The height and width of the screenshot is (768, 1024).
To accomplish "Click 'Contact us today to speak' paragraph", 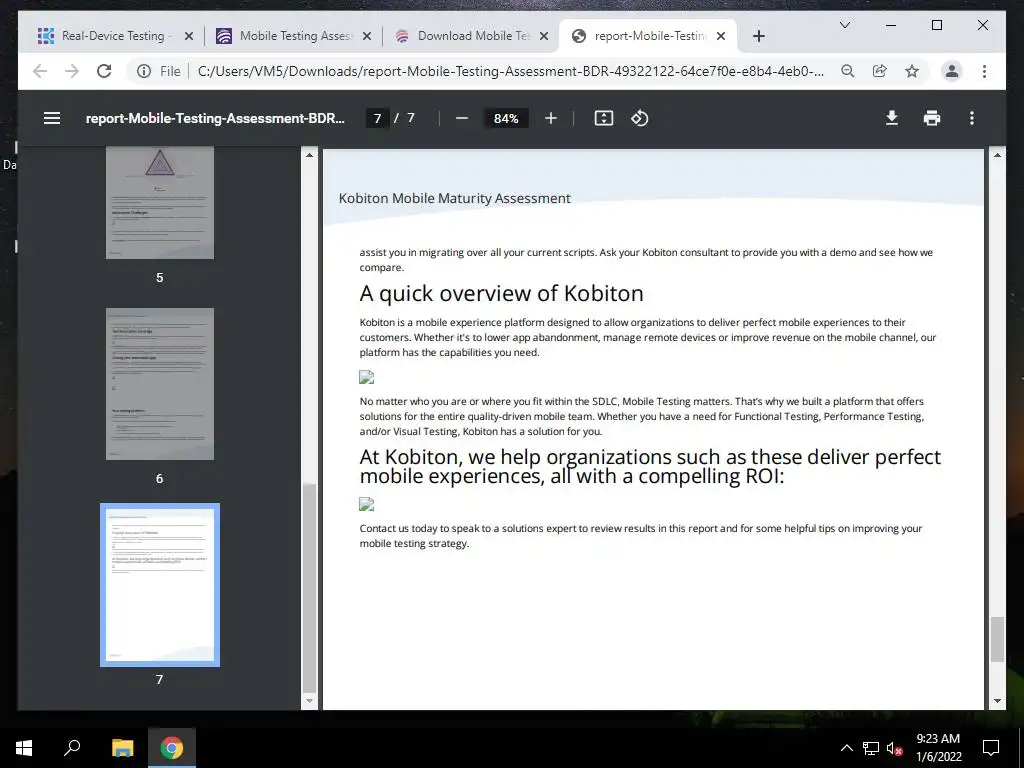I will (x=641, y=536).
